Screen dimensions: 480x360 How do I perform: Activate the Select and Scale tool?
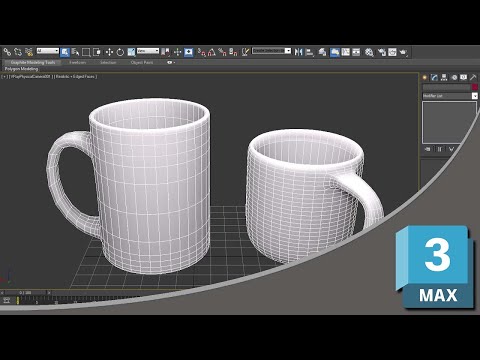point(131,52)
